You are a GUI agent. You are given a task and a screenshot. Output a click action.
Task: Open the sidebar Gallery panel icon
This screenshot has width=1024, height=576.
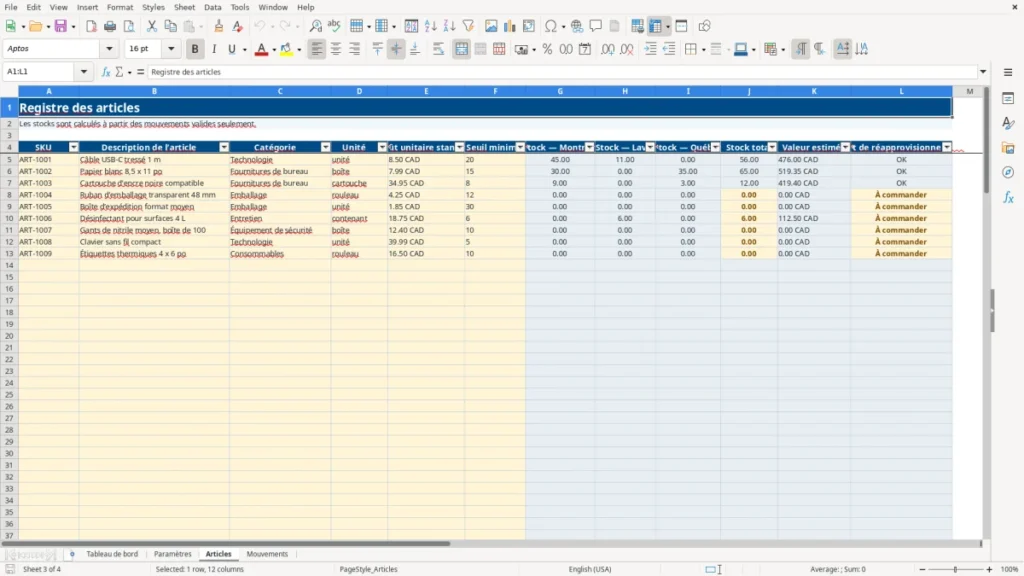click(x=1008, y=148)
